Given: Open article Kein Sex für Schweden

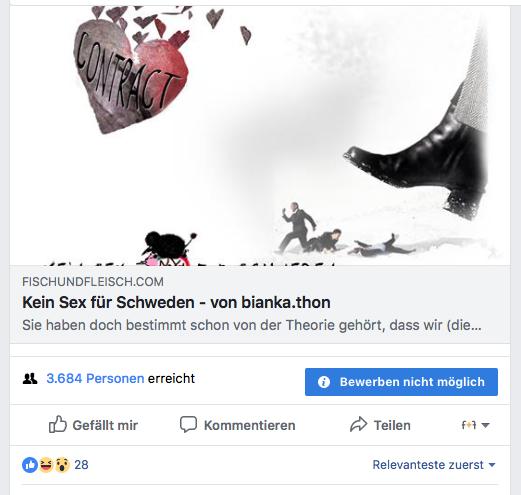Looking at the screenshot, I should (x=176, y=302).
